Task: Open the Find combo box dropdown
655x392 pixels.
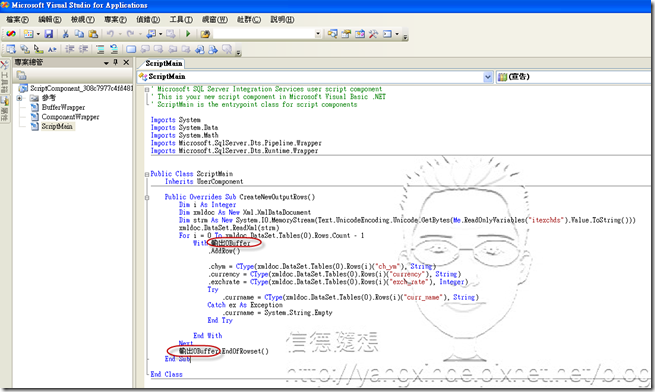Action: point(318,34)
